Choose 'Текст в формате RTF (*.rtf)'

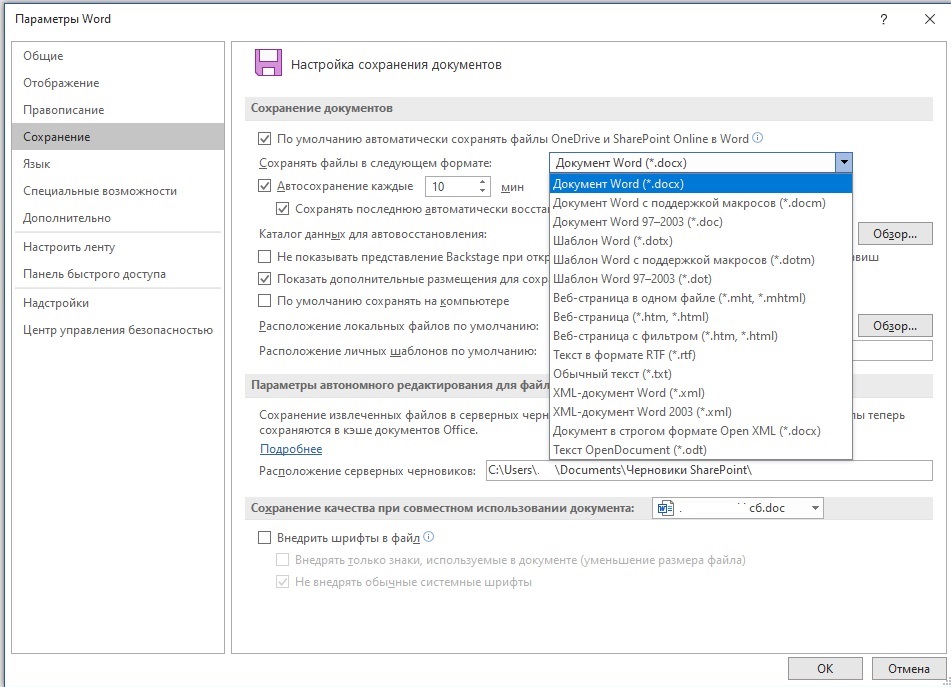(x=701, y=355)
